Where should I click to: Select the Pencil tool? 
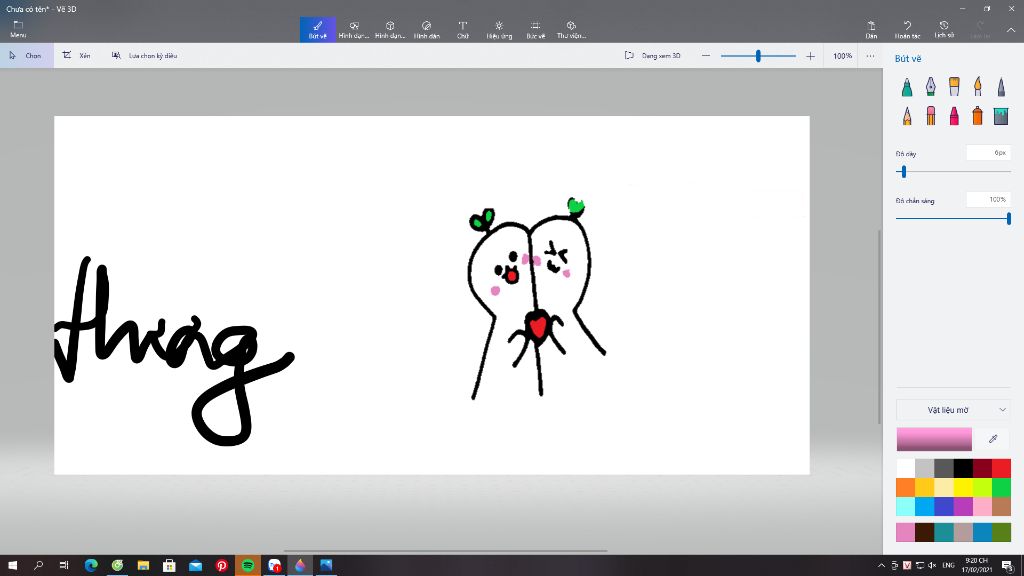pyautogui.click(x=907, y=116)
